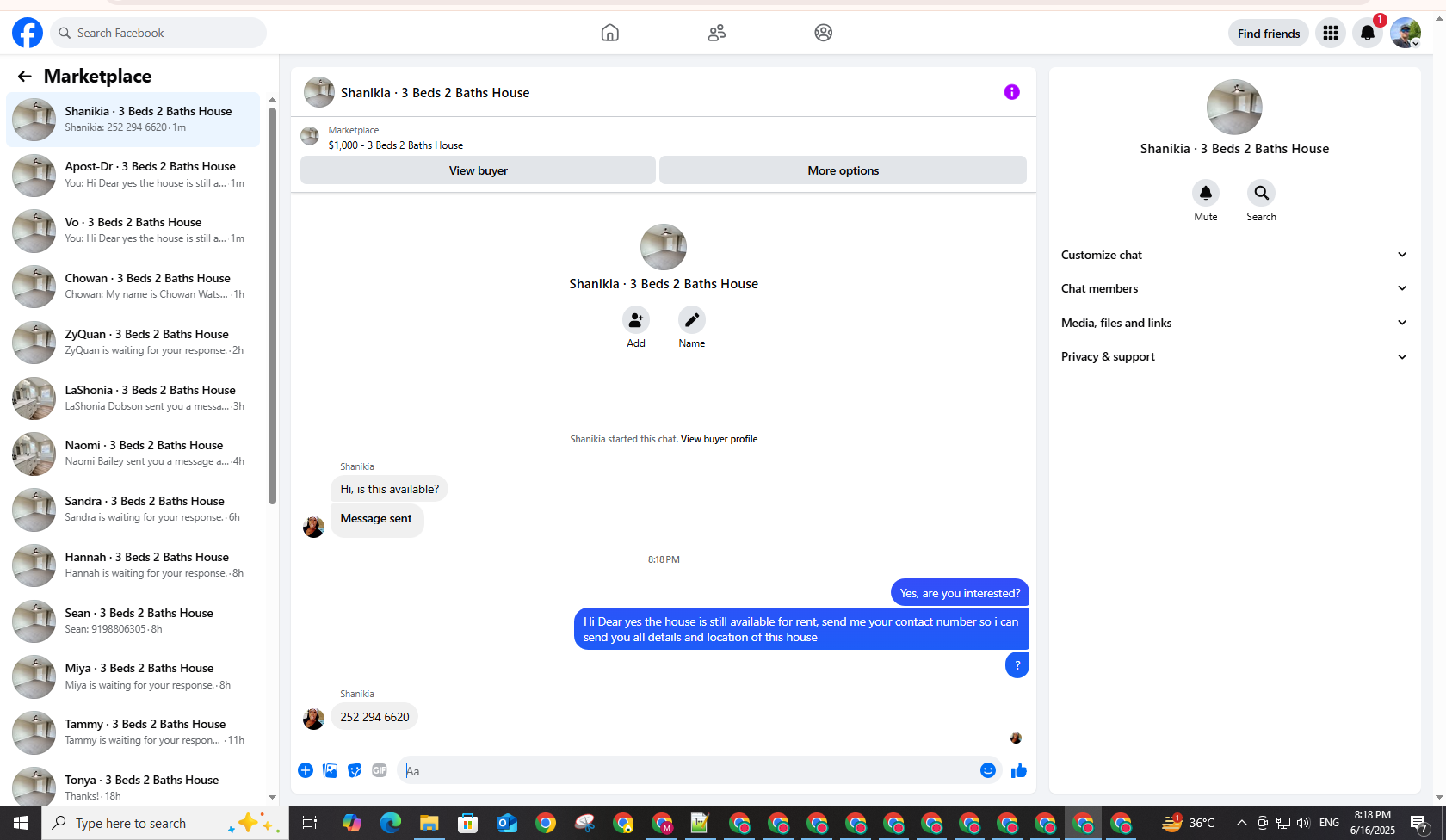Click View buyer button
Screen dimensions: 1446x840
tap(478, 170)
